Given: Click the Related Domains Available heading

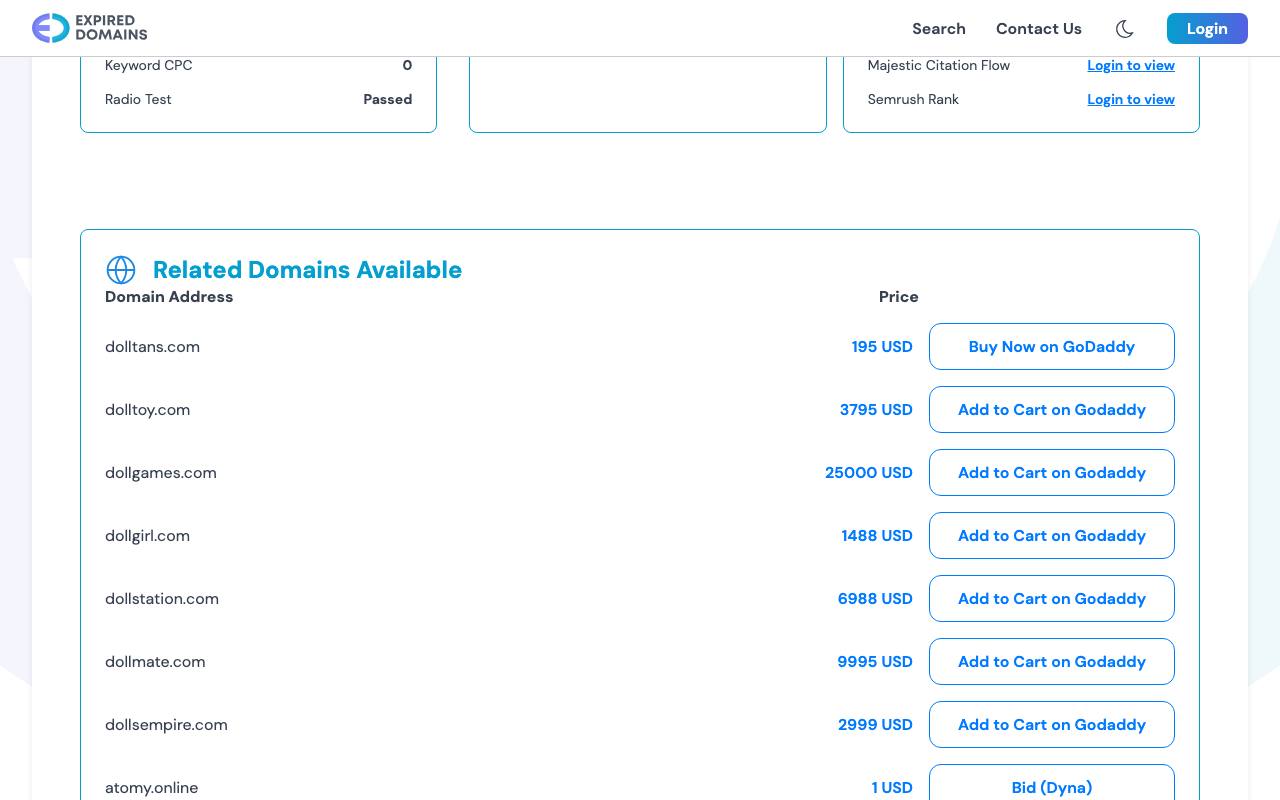Looking at the screenshot, I should point(307,270).
